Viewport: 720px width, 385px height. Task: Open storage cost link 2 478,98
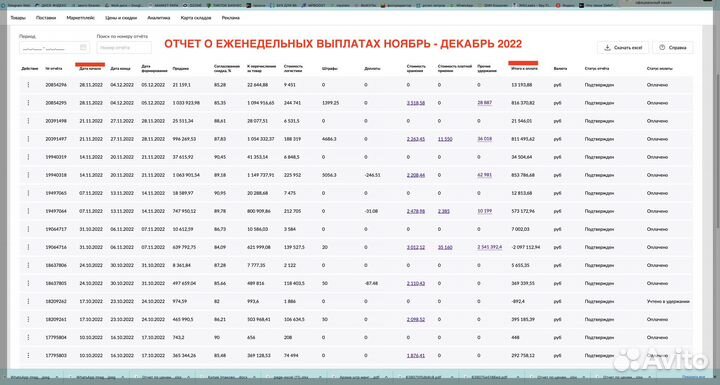point(416,211)
